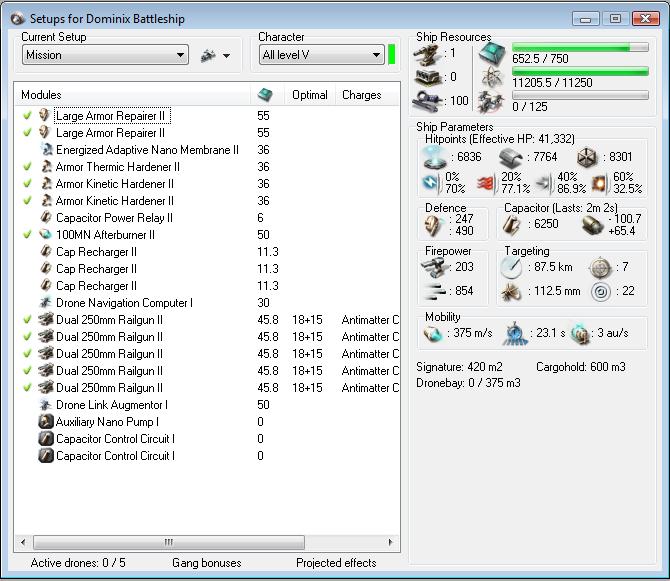Image resolution: width=670 pixels, height=581 pixels.
Task: Toggle the third Dual 250mm Railgun II checkmark
Action: pyautogui.click(x=28, y=354)
